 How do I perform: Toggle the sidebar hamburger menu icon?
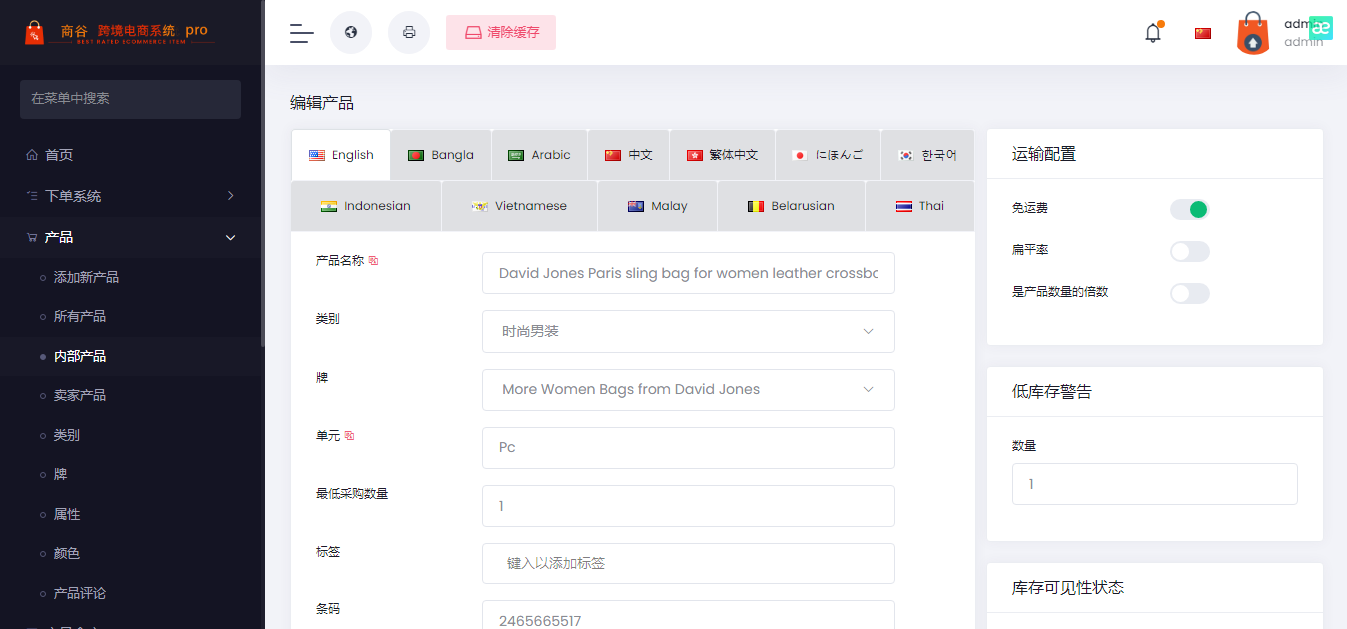click(301, 33)
